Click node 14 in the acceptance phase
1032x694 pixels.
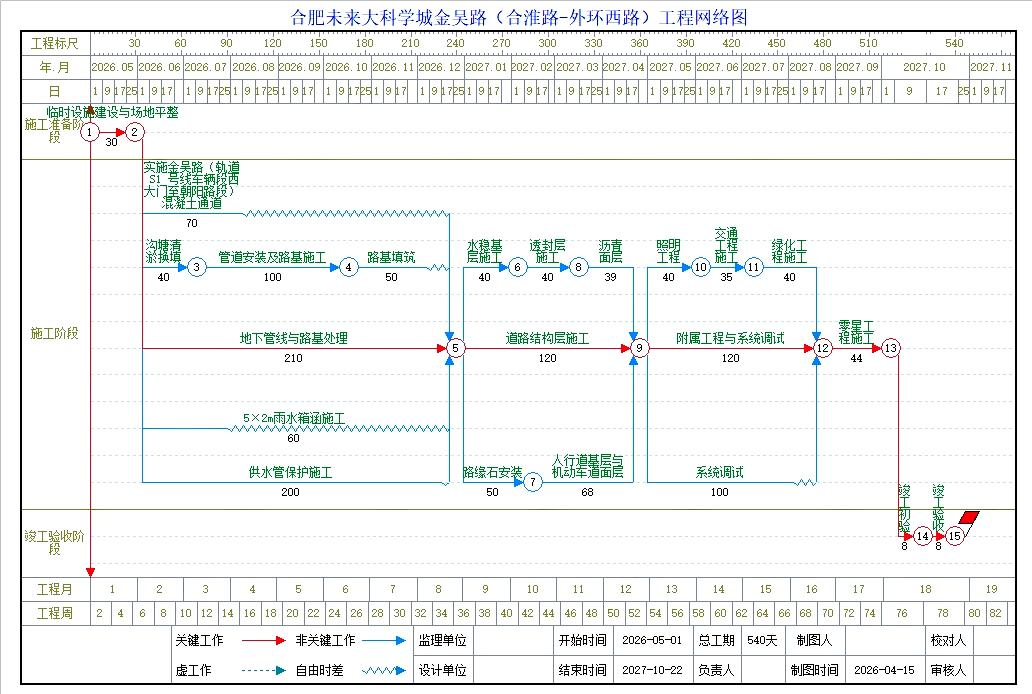click(x=923, y=537)
